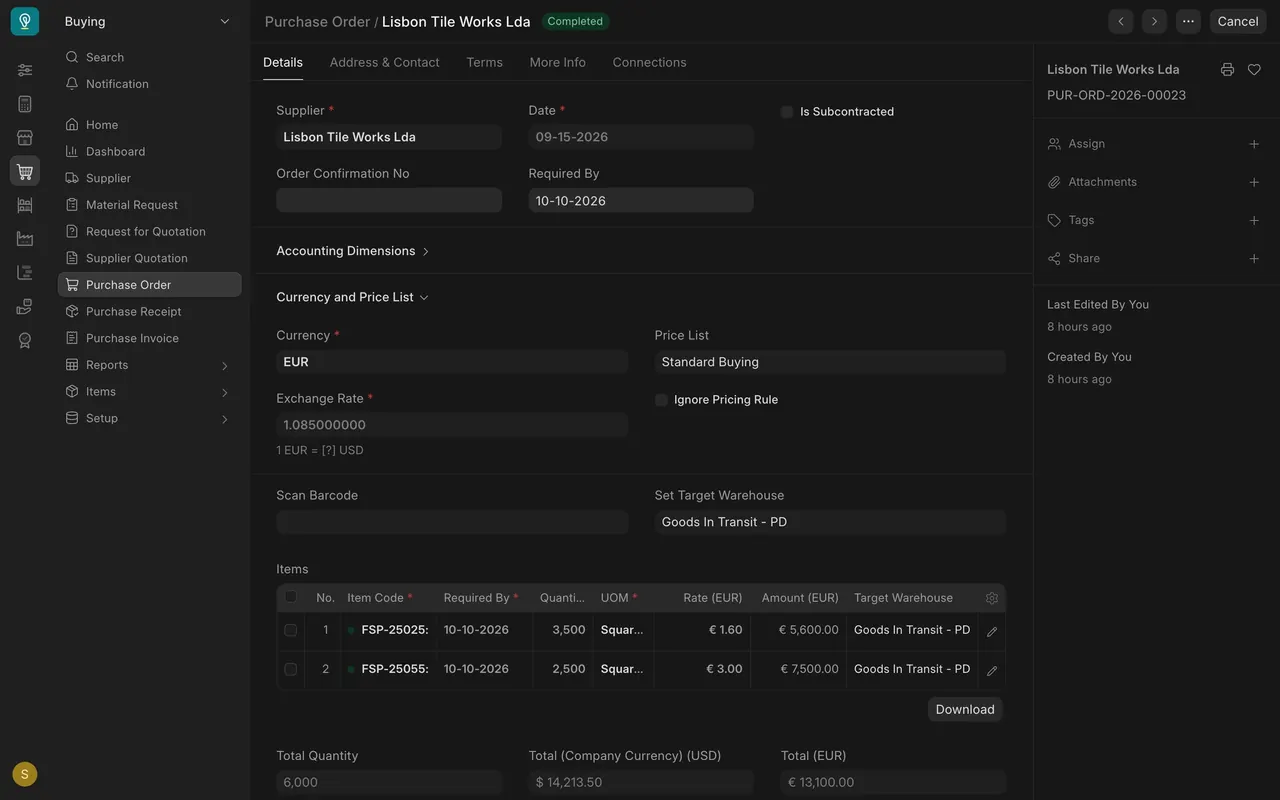Open the settings sliders icon in left rail
The image size is (1280, 800).
25,70
